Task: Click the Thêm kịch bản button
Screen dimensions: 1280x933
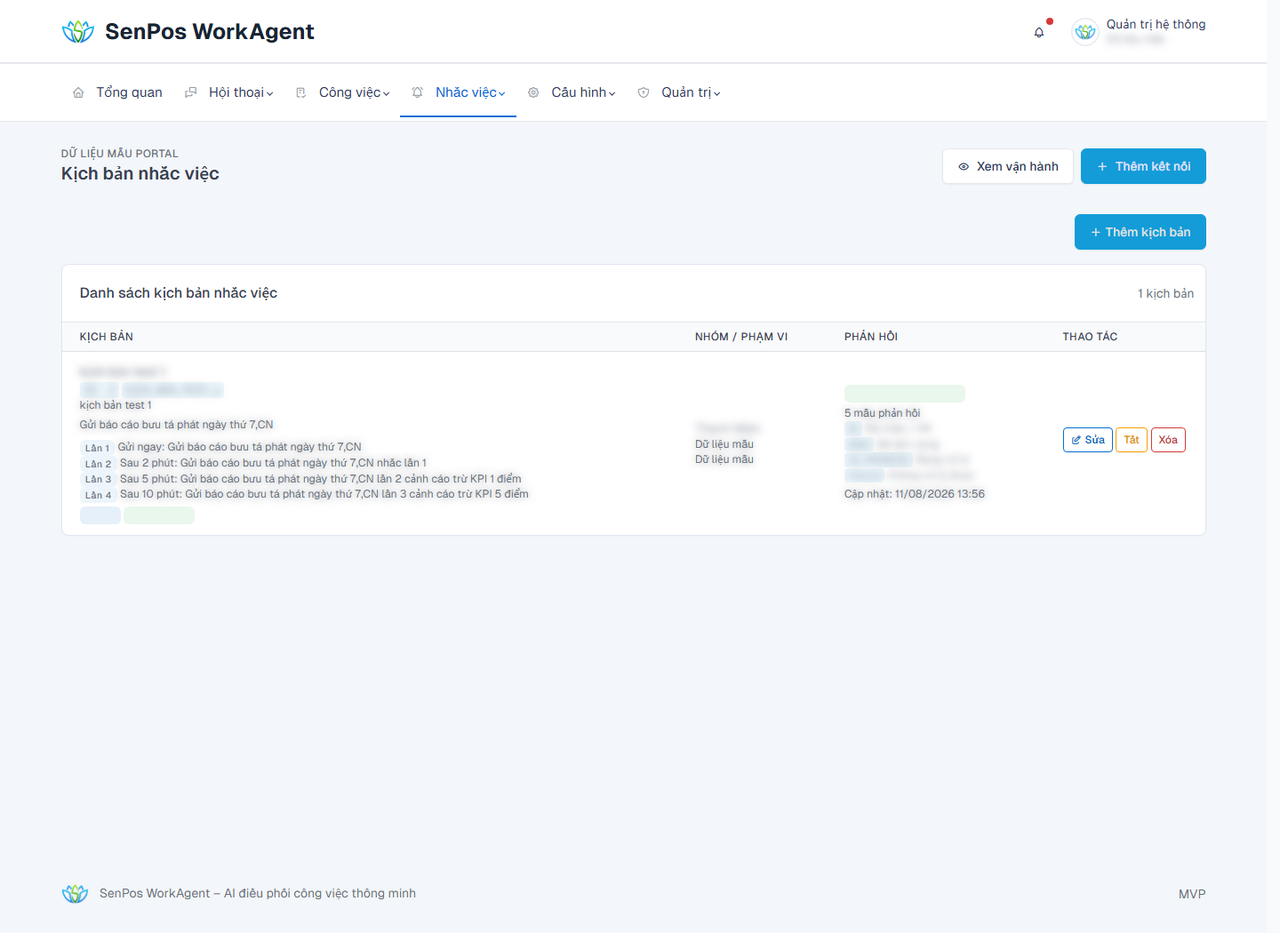Action: [x=1140, y=232]
